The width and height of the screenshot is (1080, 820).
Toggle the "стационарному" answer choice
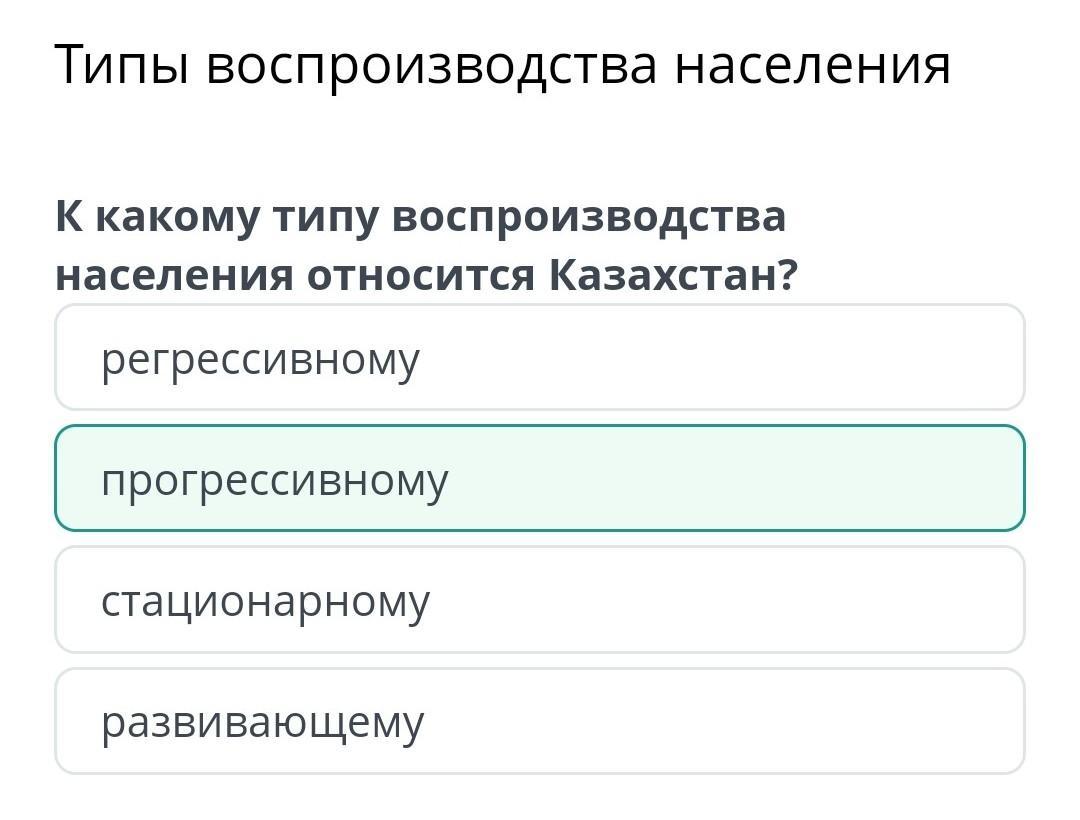(540, 600)
